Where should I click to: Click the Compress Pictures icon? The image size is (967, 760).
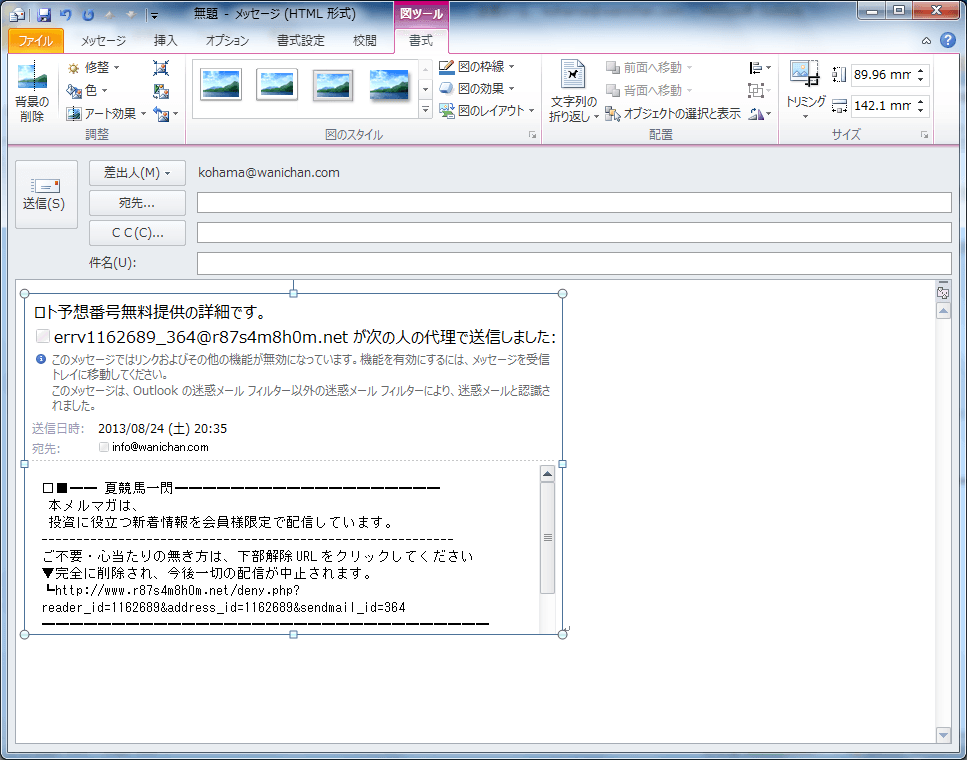coord(161,68)
